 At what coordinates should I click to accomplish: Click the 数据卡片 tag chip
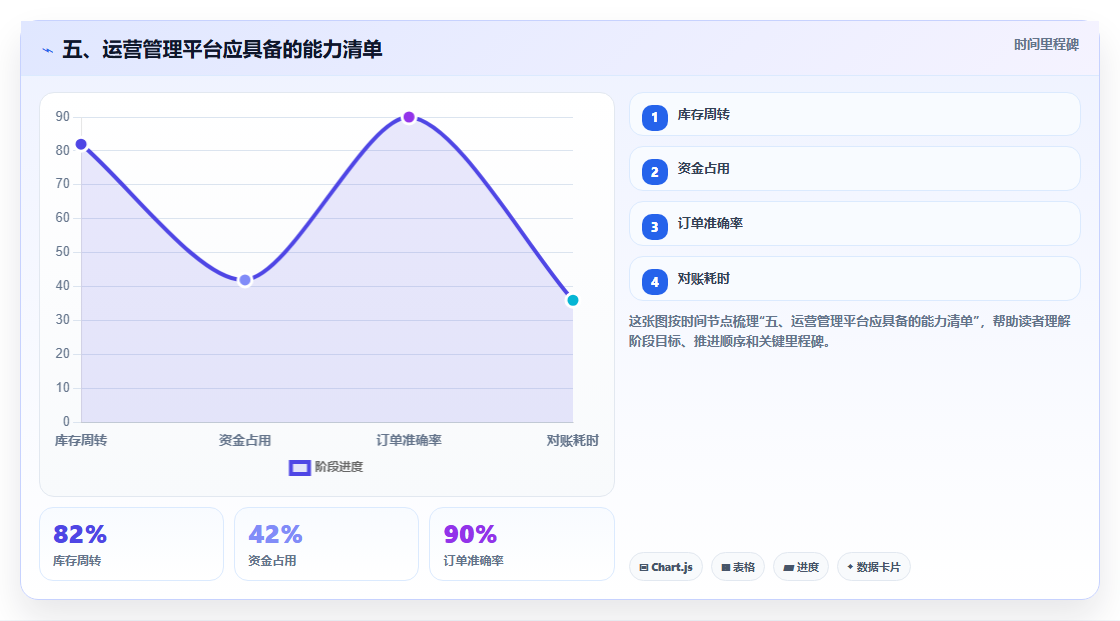tap(874, 567)
